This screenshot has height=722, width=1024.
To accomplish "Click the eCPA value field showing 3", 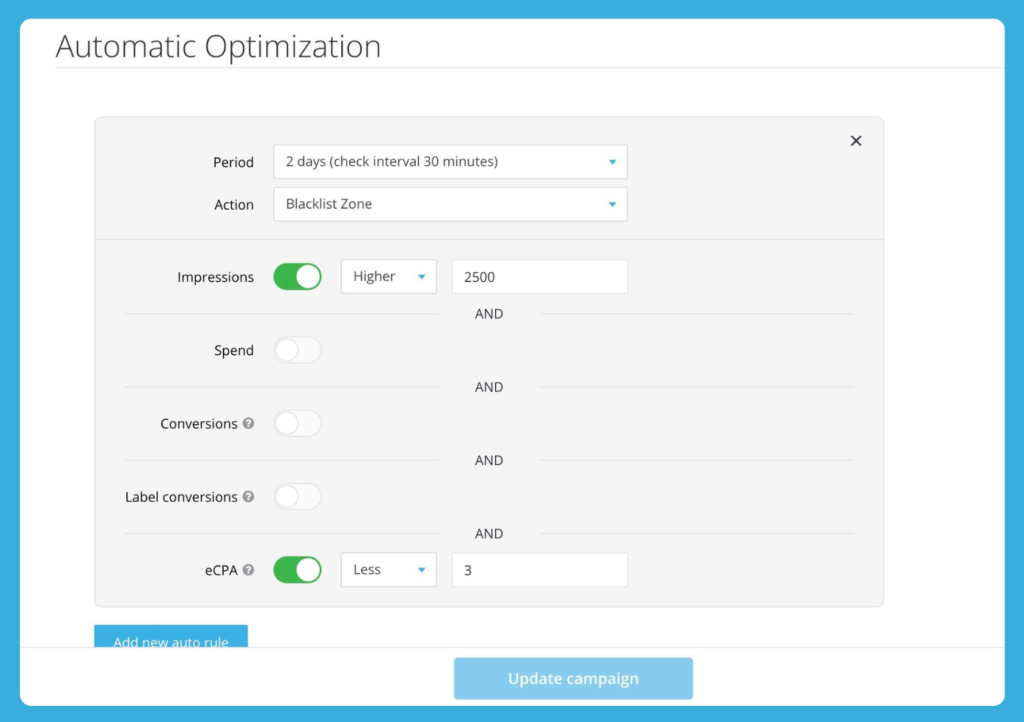I will [x=539, y=570].
